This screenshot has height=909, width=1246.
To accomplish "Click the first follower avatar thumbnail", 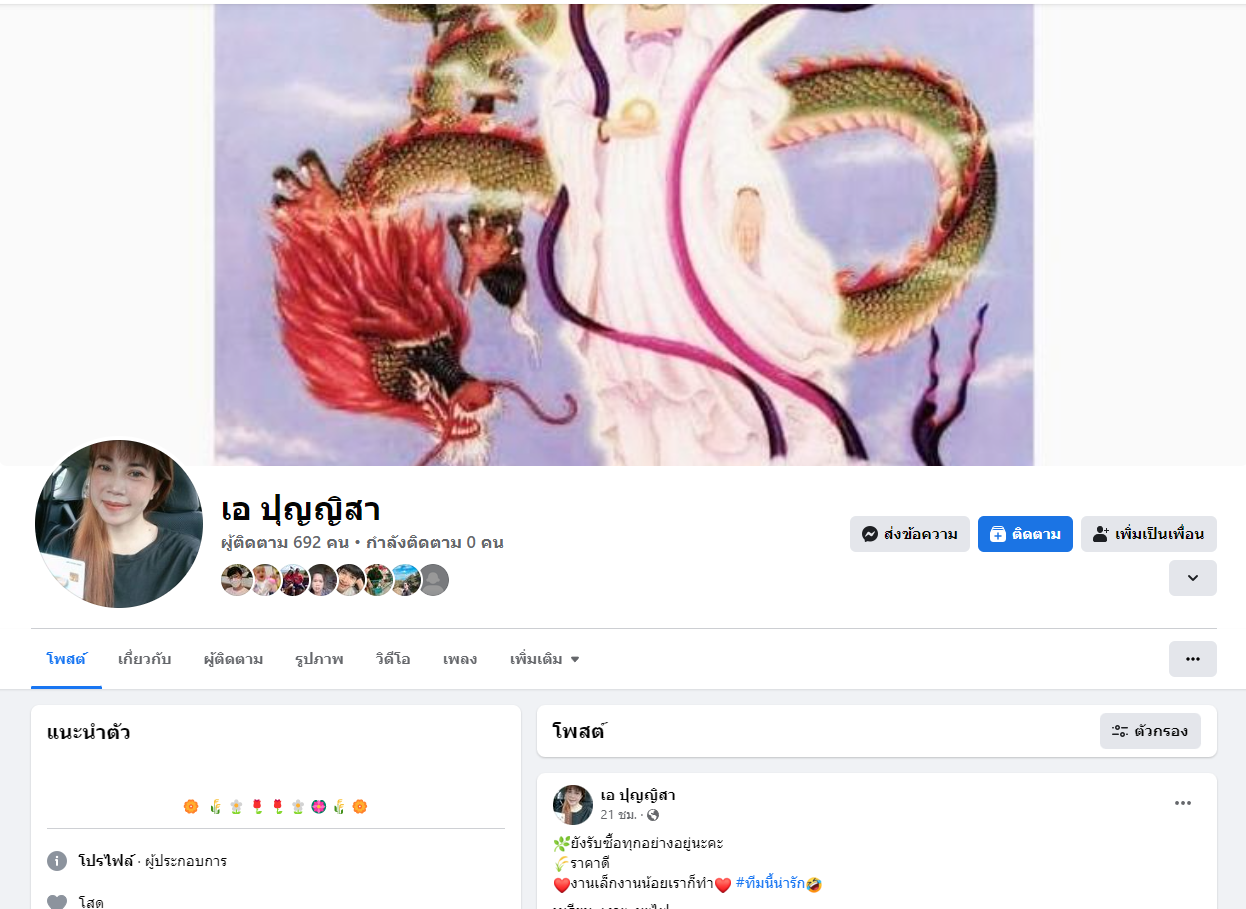I will point(237,580).
